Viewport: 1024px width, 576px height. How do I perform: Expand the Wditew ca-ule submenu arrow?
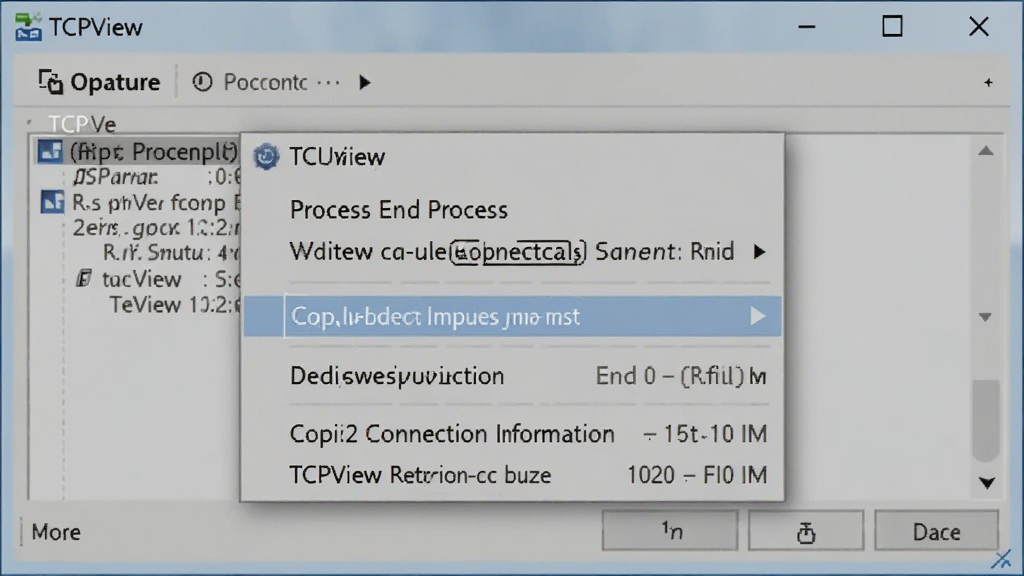[x=759, y=252]
